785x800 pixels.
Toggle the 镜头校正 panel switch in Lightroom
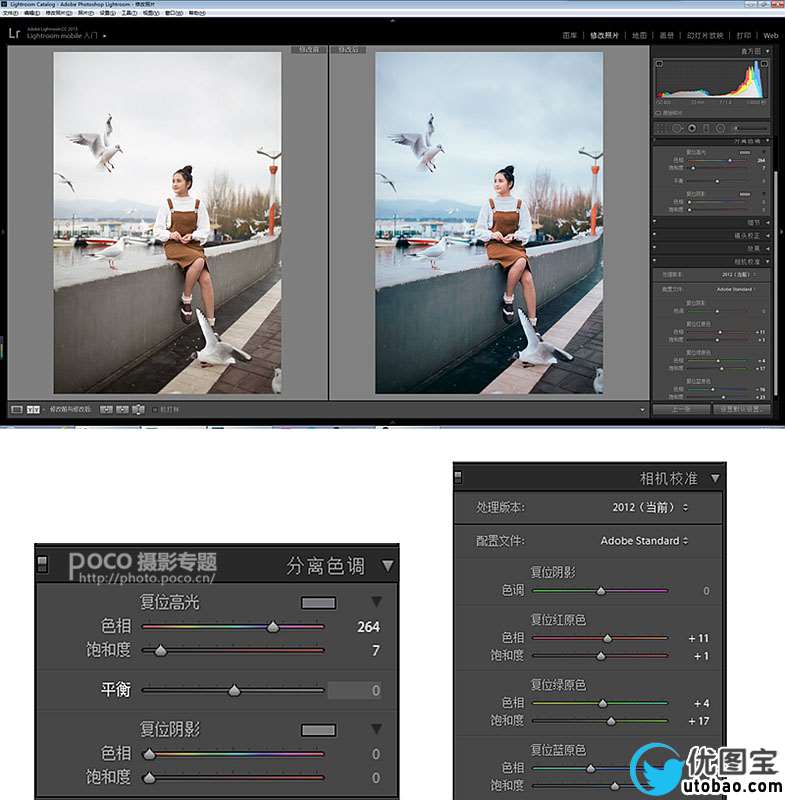click(655, 235)
